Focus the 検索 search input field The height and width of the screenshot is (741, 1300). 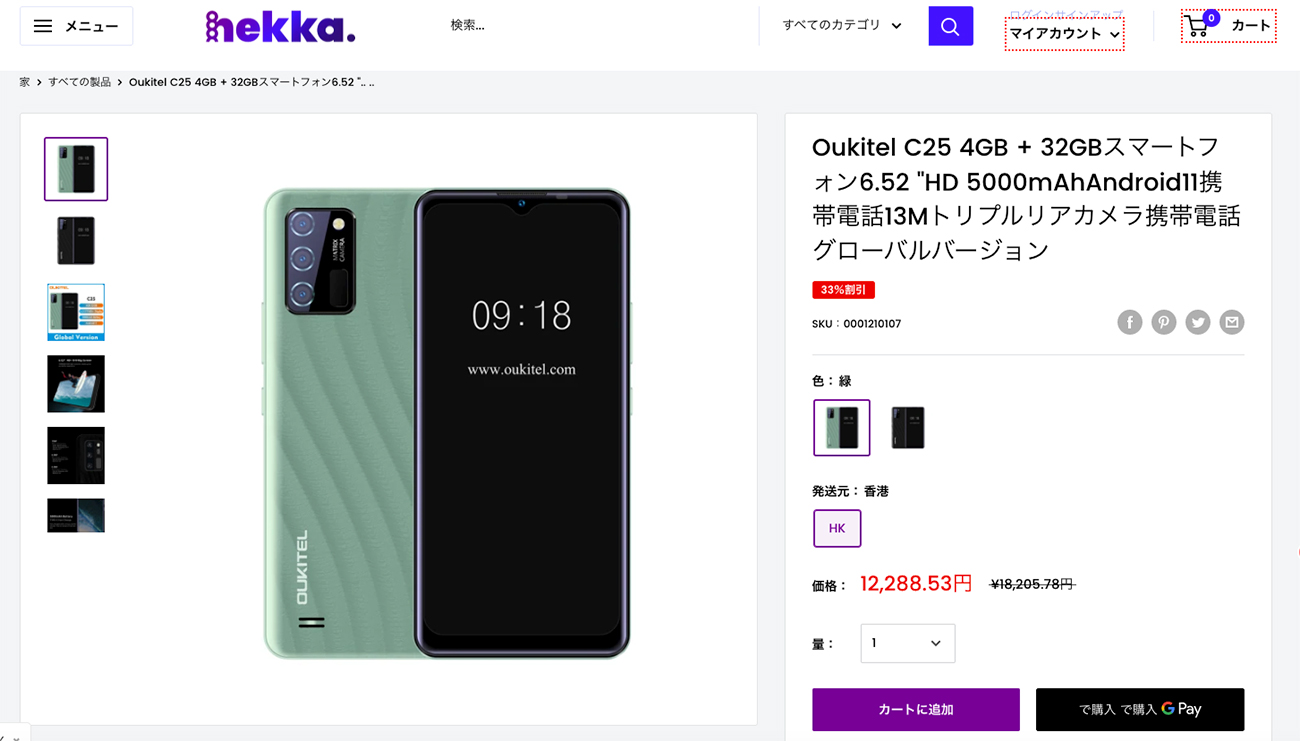pyautogui.click(x=597, y=26)
